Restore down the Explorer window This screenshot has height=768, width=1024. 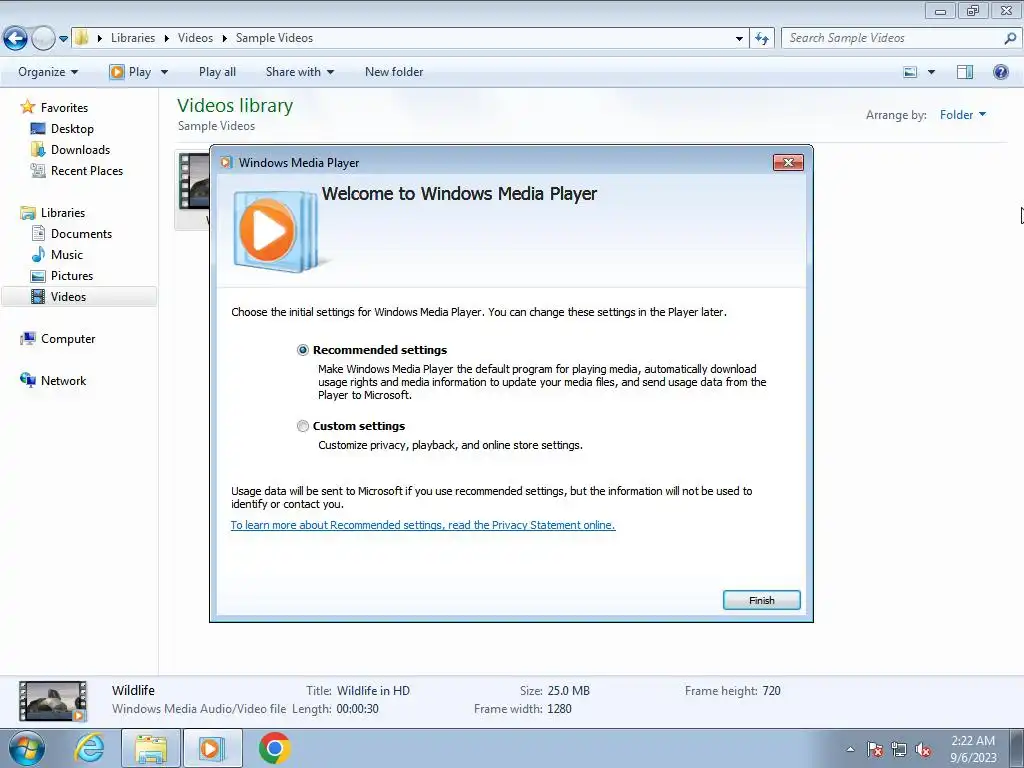(973, 10)
